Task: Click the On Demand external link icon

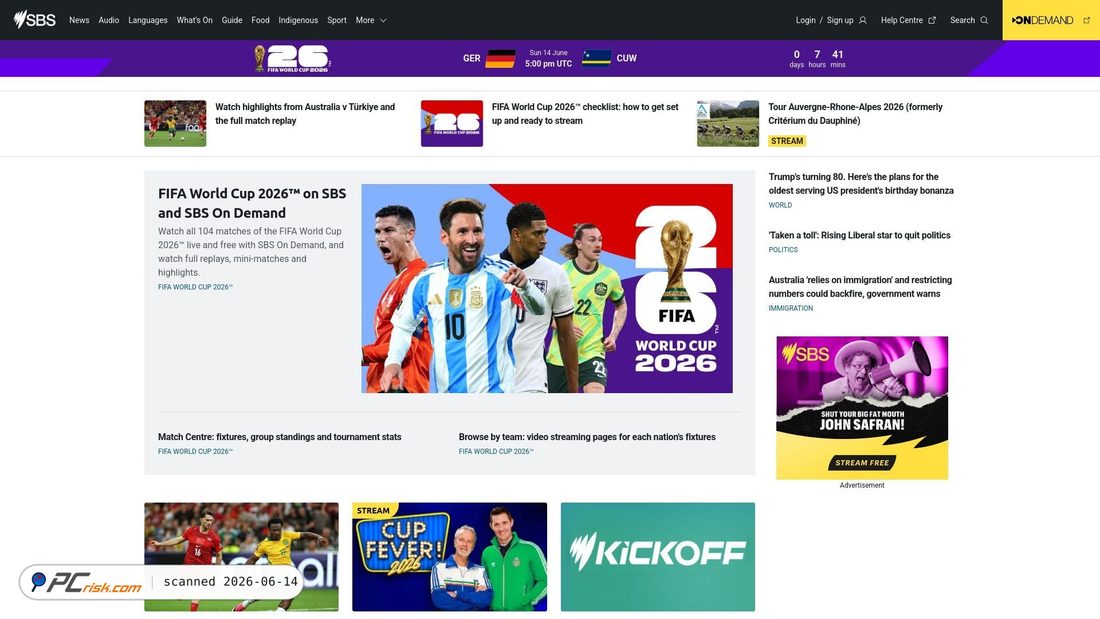Action: coord(1087,20)
